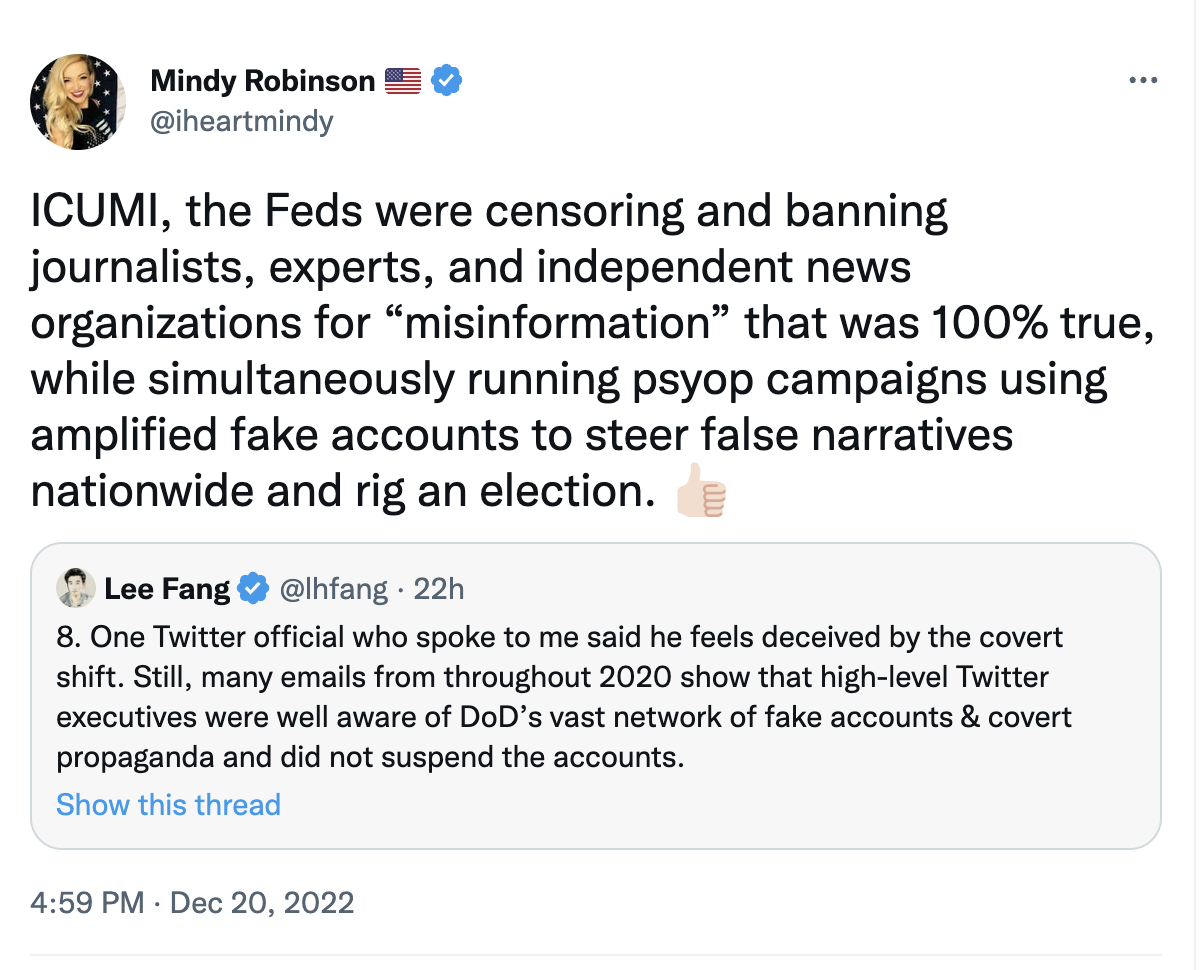Open the @iheartmindy handle
The image size is (1204, 970).
pos(241,122)
